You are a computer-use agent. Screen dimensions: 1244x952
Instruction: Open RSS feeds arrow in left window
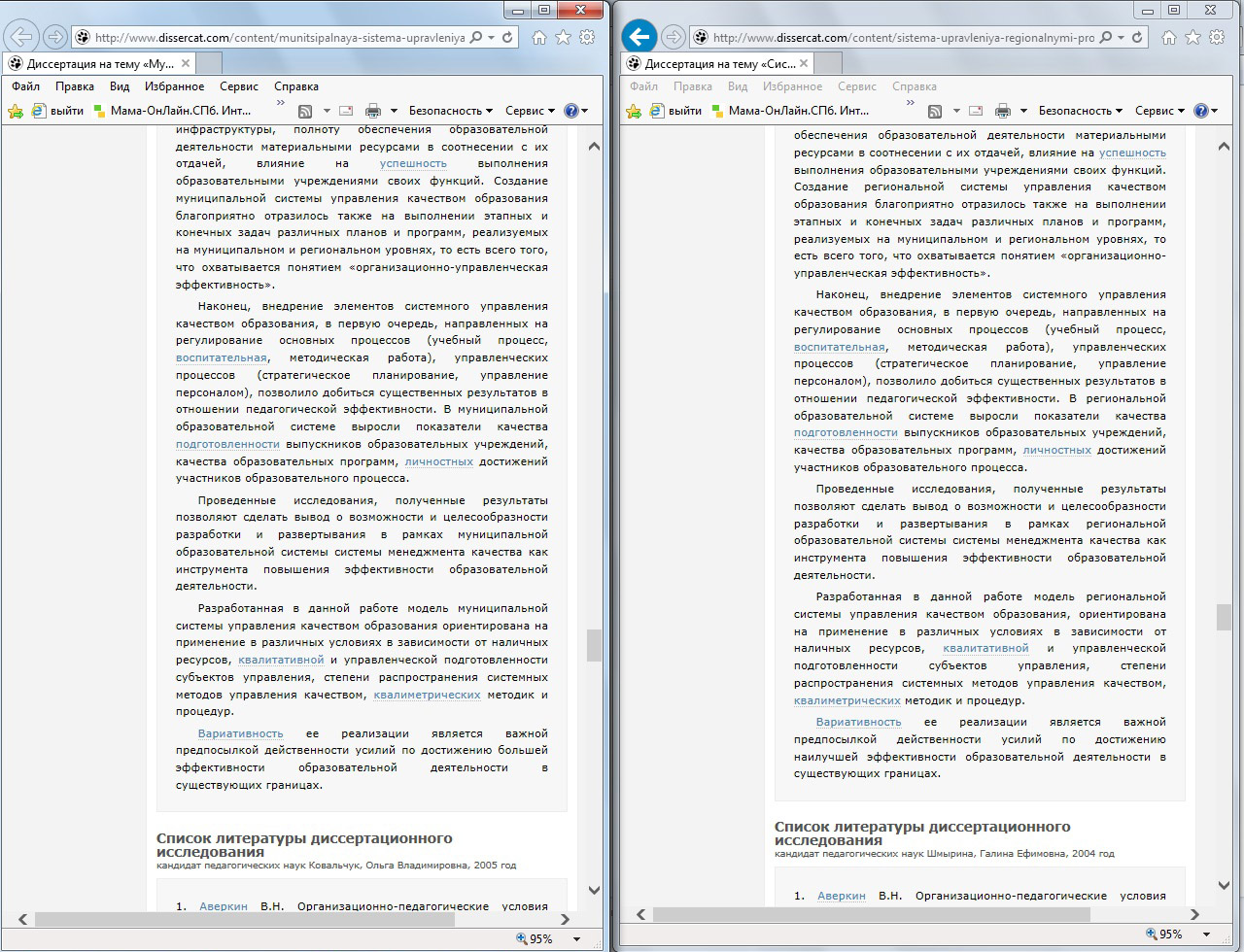(327, 111)
